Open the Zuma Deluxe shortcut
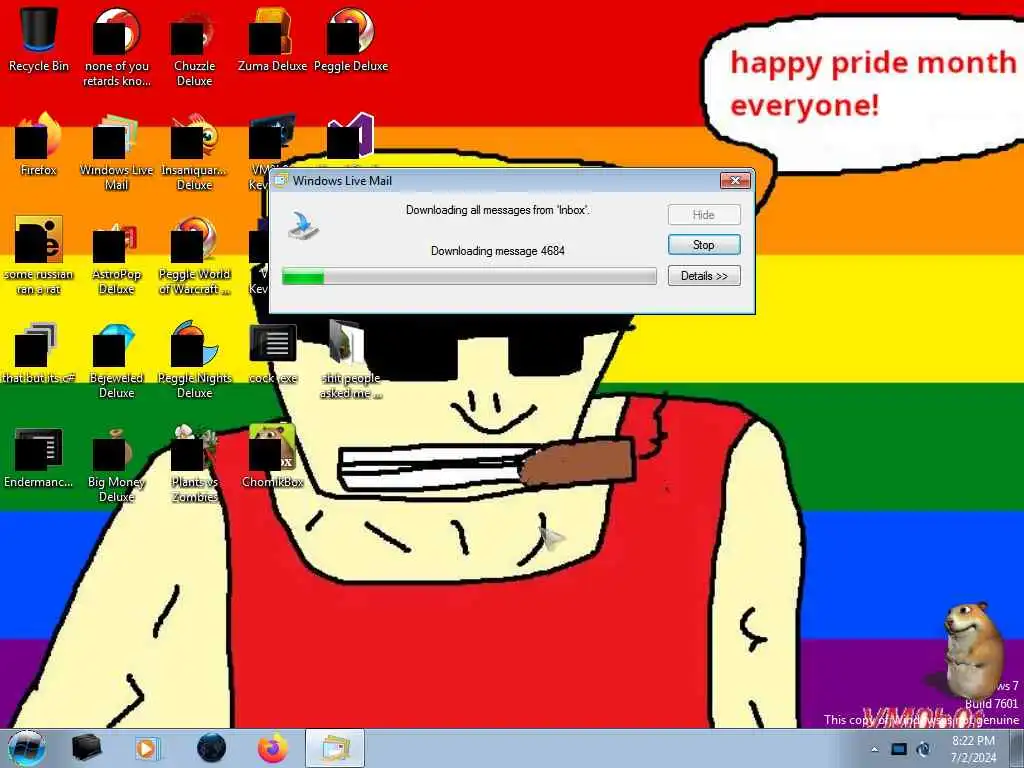Viewport: 1024px width, 768px height. 272,39
